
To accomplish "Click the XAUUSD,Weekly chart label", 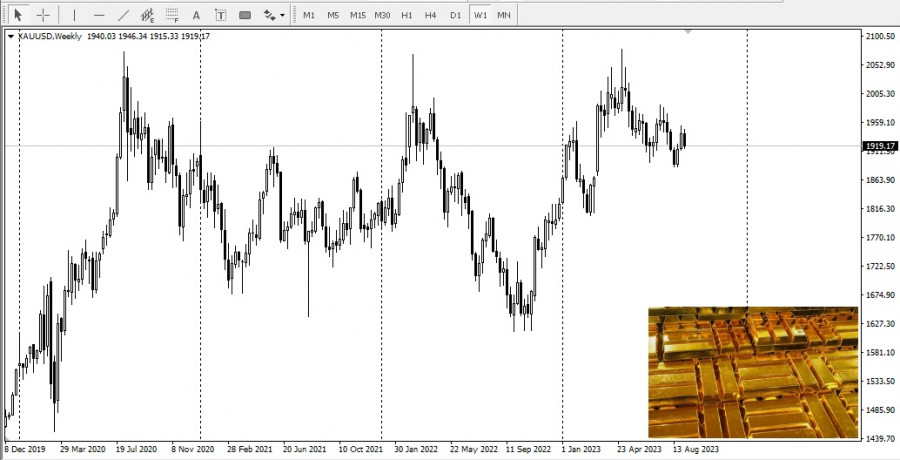I will (50, 36).
